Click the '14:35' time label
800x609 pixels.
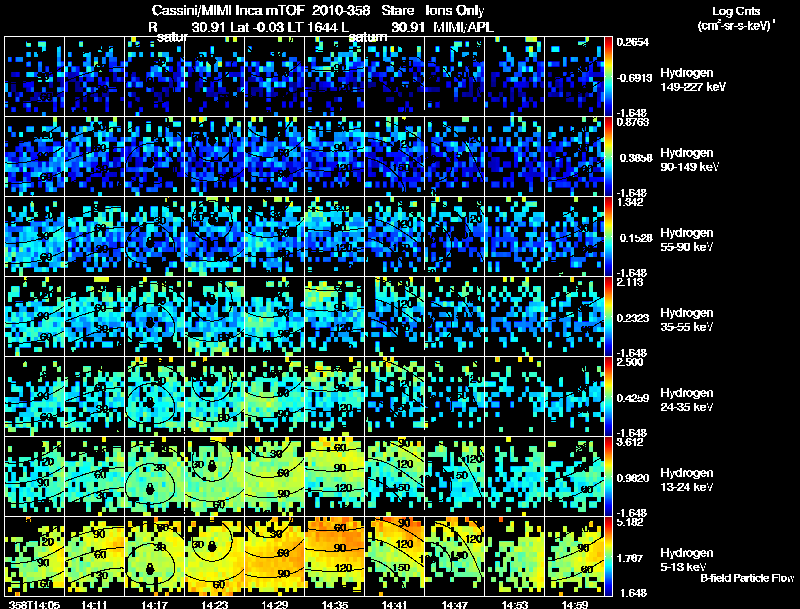tap(335, 604)
